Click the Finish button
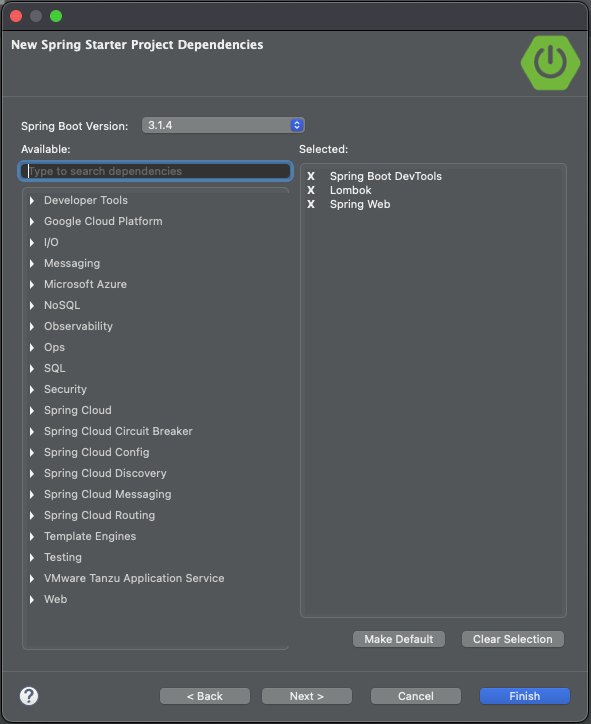This screenshot has height=724, width=591. [525, 696]
